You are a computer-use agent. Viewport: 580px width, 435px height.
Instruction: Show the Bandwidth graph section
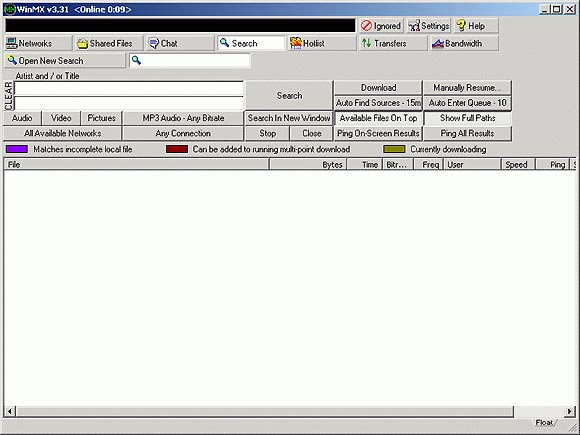(x=464, y=43)
